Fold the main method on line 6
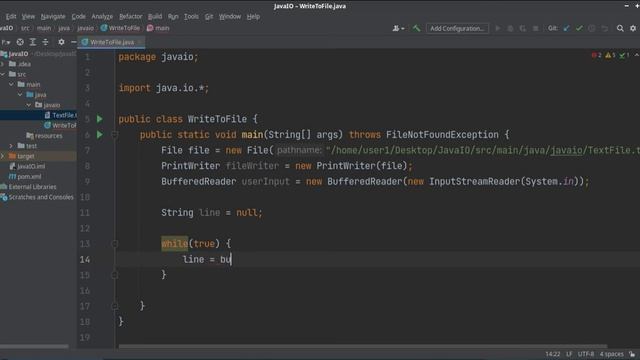The height and width of the screenshot is (360, 640). (115, 135)
